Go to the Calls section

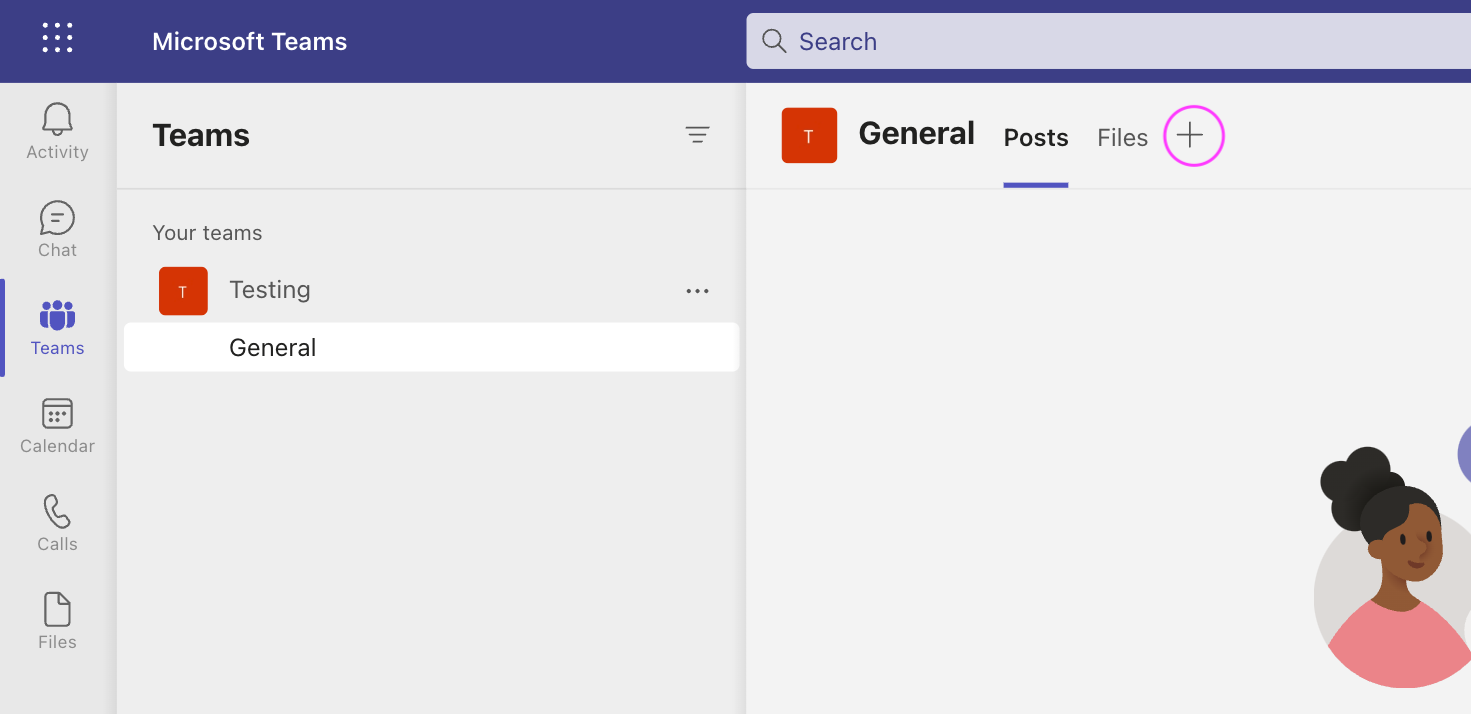pos(57,521)
